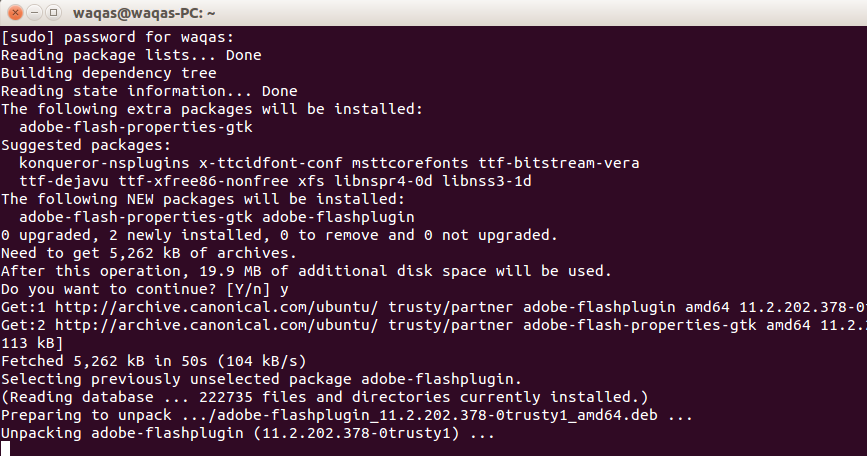The height and width of the screenshot is (456, 867).
Task: Close the terminal window
Action: point(15,12)
